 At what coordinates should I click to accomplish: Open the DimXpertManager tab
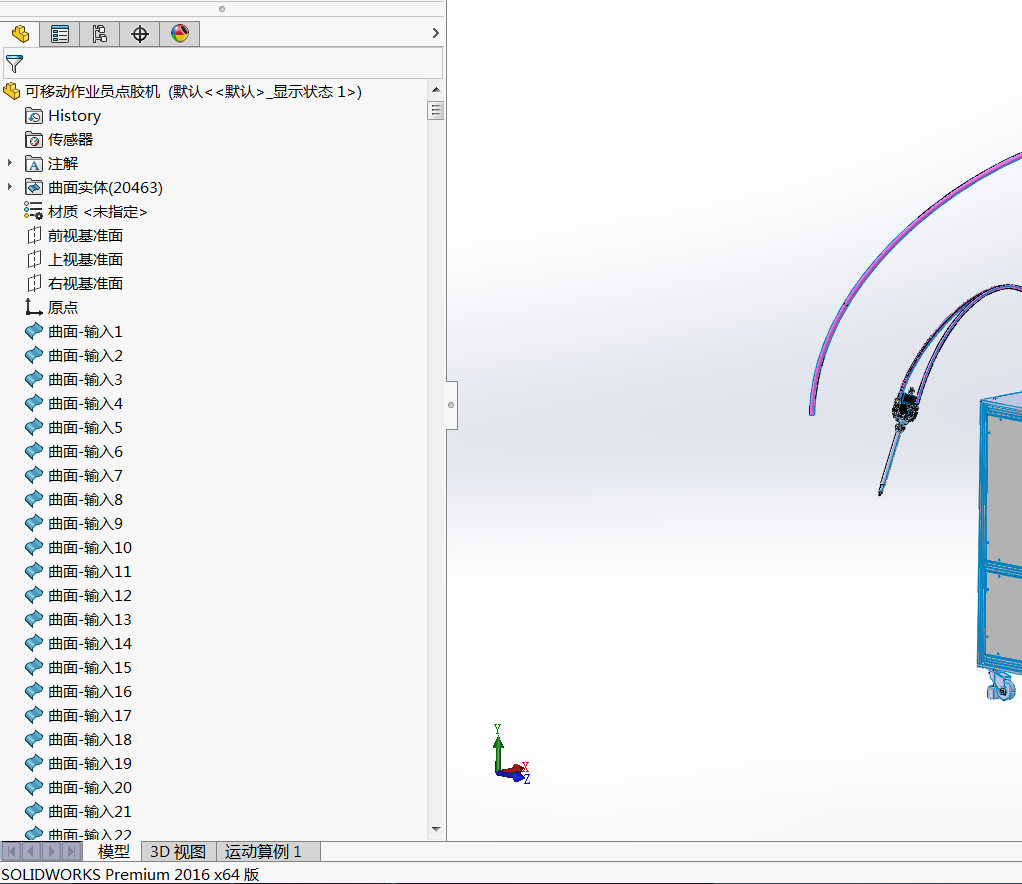point(139,34)
